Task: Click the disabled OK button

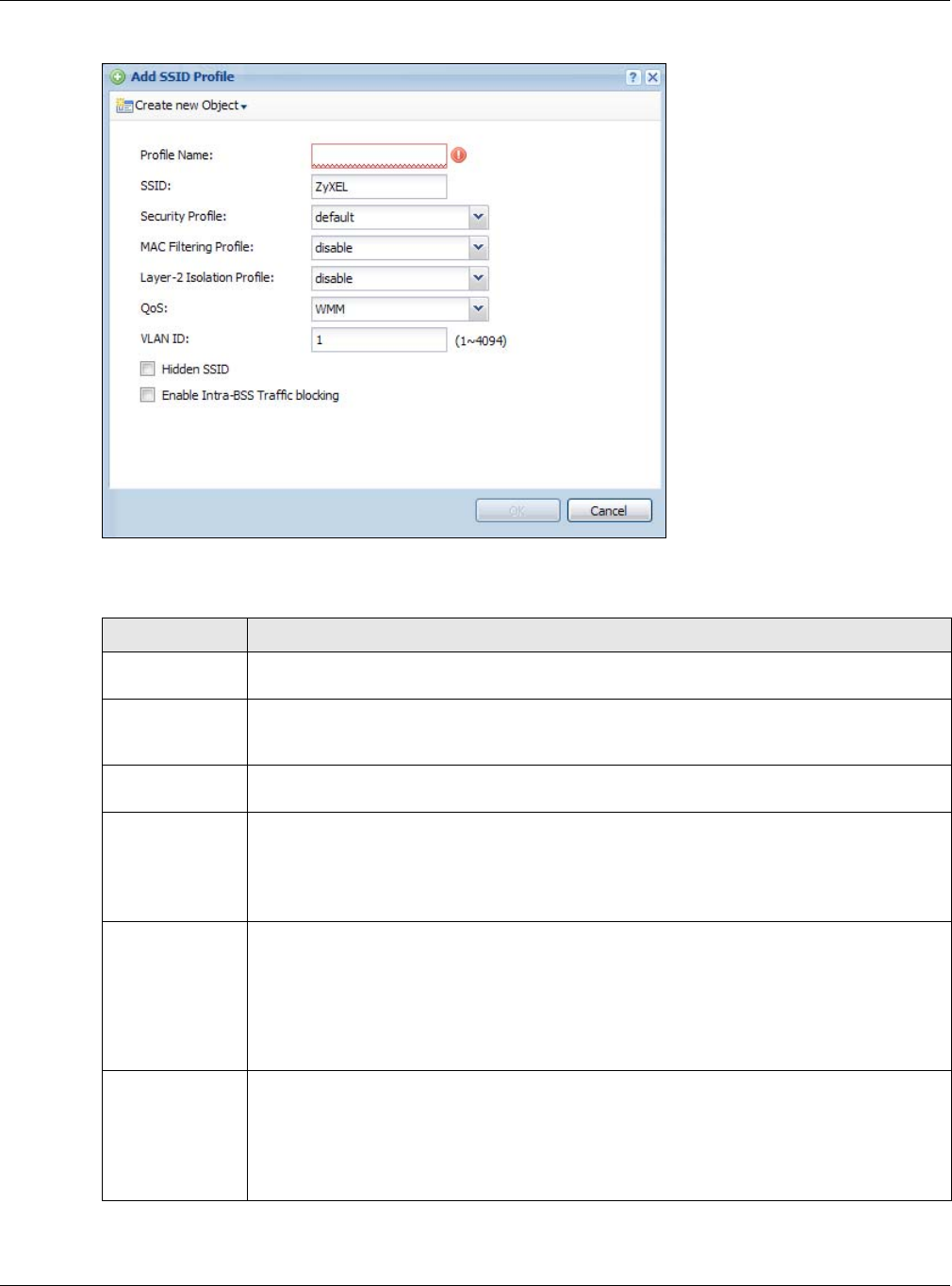Action: (517, 510)
